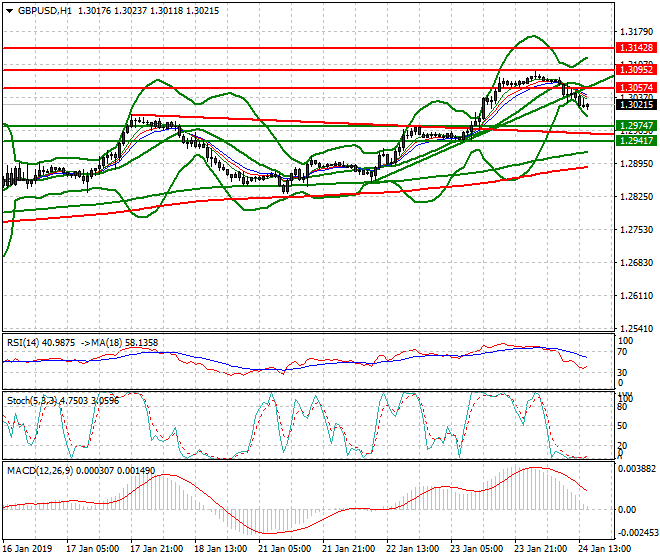This screenshot has height=560, width=660.
Task: Select the 1.30952 red price level label
Action: point(636,69)
